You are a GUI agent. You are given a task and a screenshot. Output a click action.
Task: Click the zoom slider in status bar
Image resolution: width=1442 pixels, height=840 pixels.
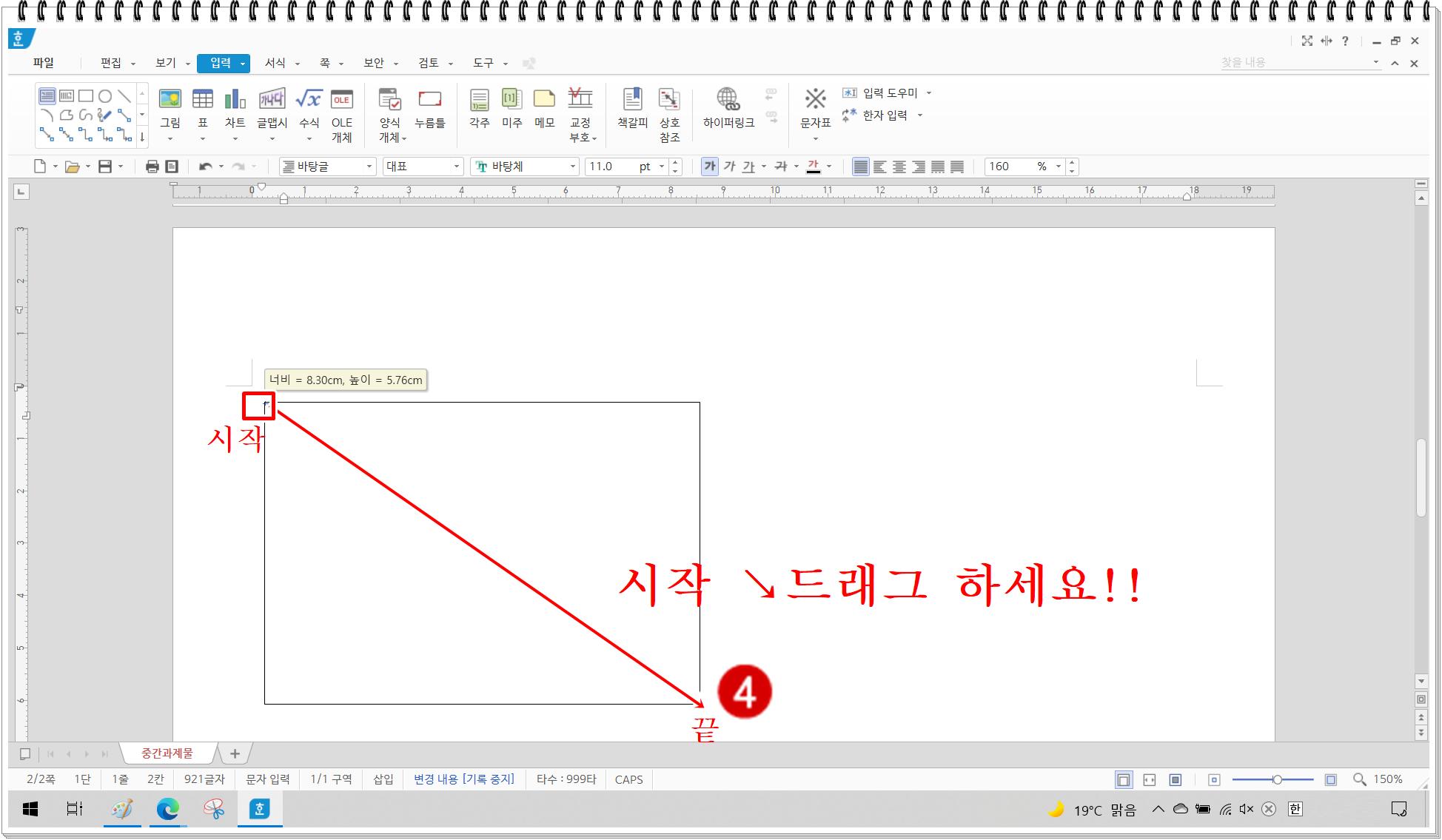click(1272, 779)
